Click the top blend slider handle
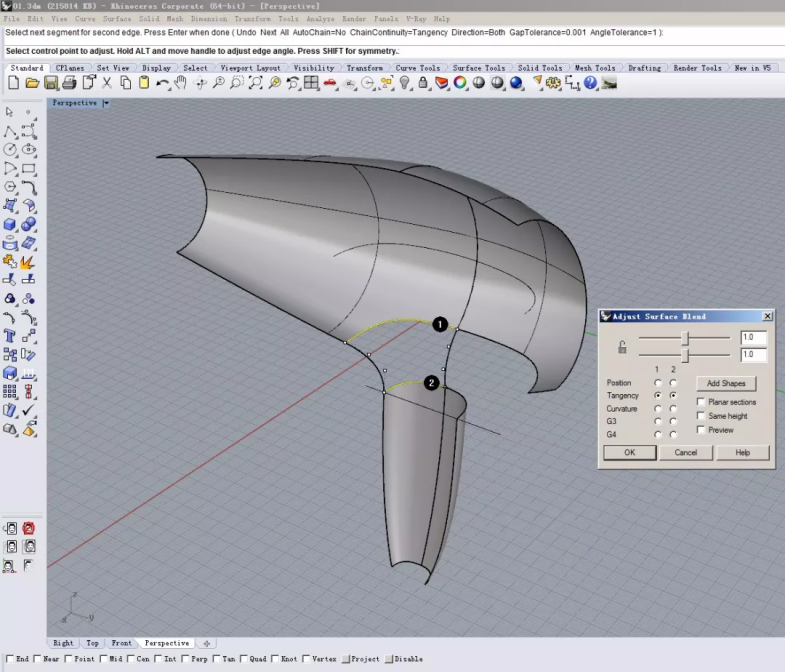 685,339
